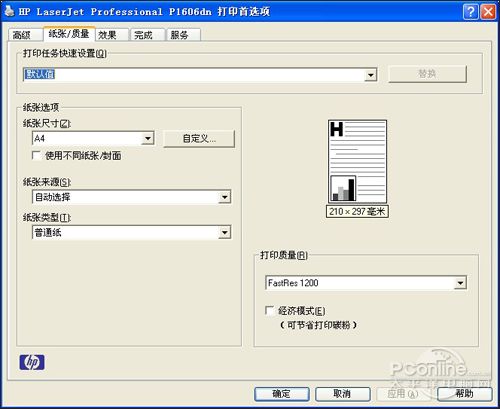Click the 可节省打印碳粉 note text
The width and height of the screenshot is (500, 409).
pos(318,325)
